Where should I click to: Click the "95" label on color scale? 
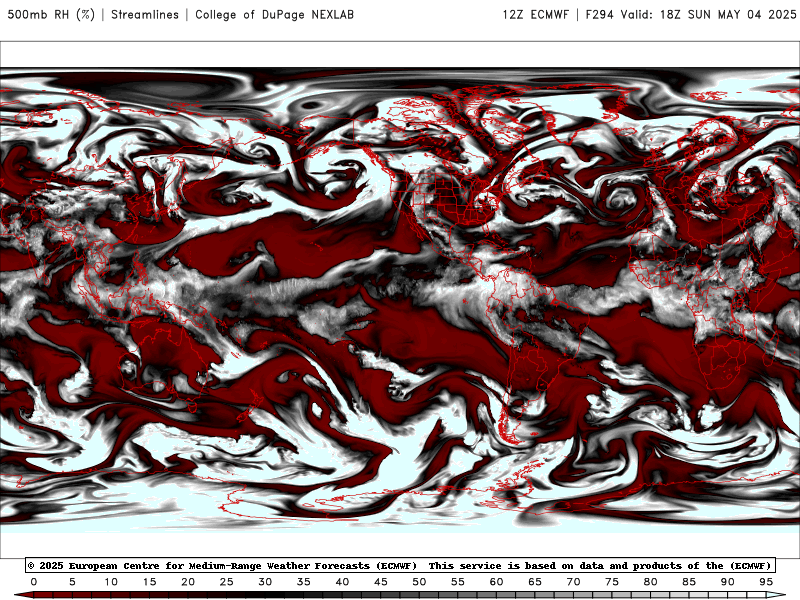click(766, 582)
